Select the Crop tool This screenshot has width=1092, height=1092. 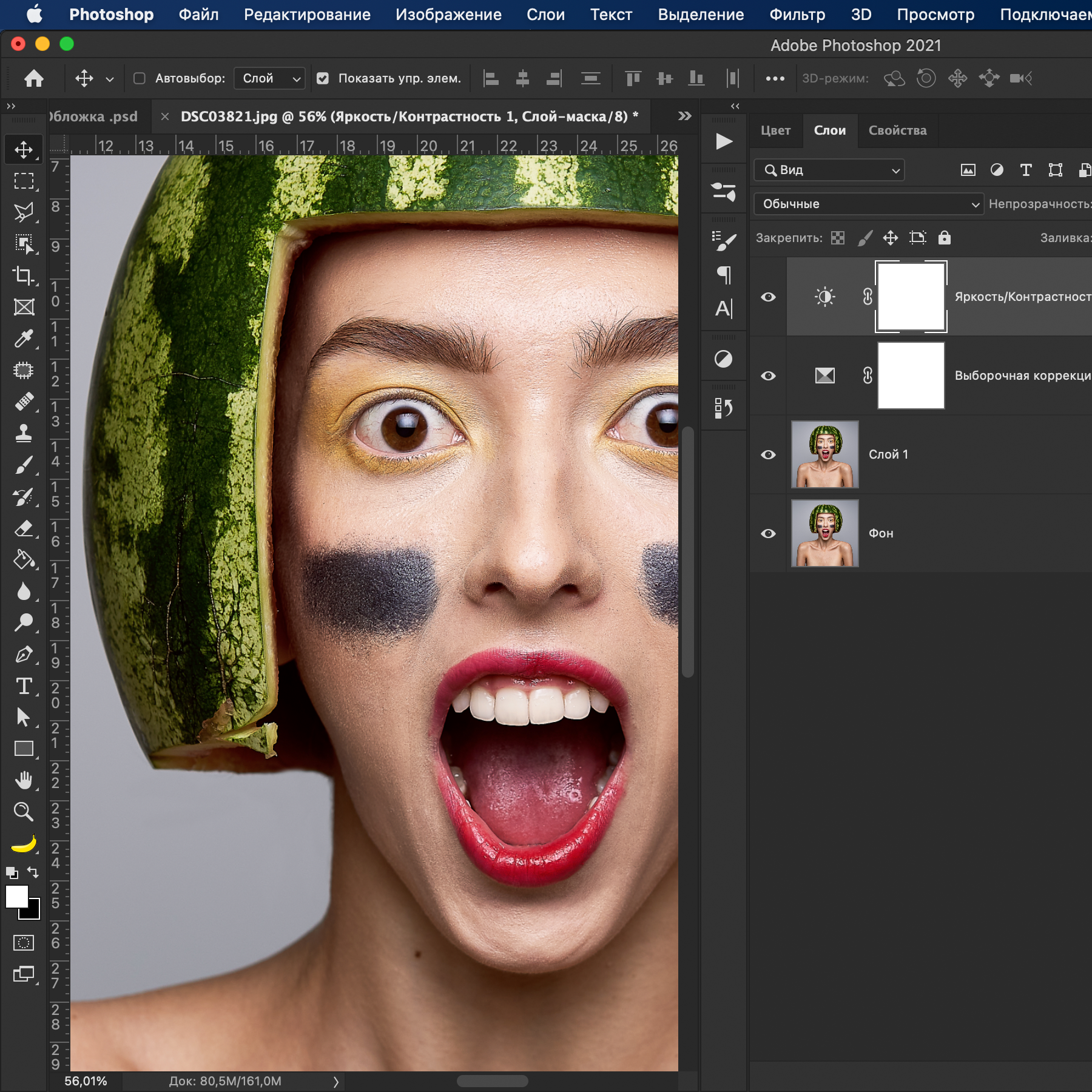tap(24, 275)
